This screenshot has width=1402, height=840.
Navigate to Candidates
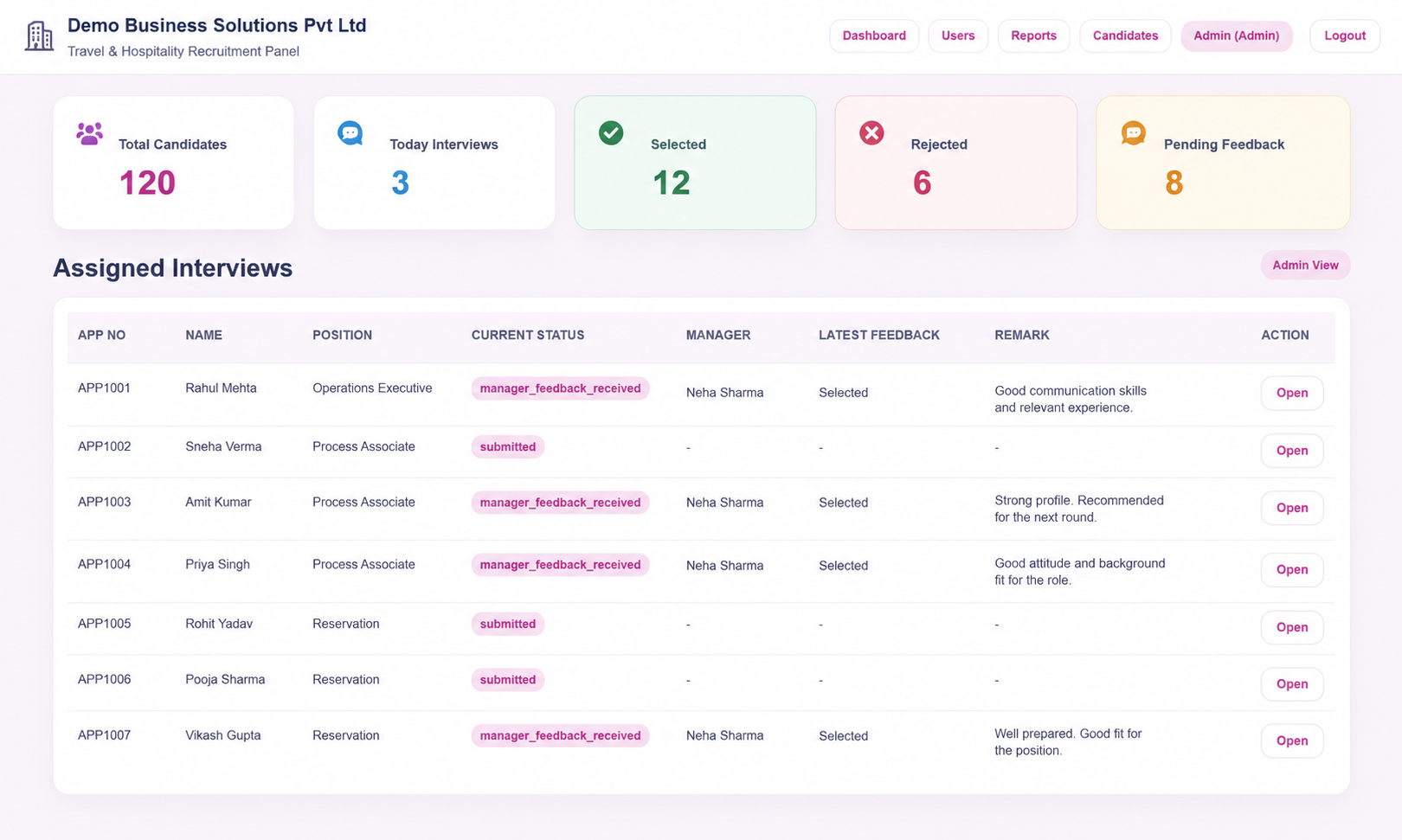click(x=1125, y=35)
